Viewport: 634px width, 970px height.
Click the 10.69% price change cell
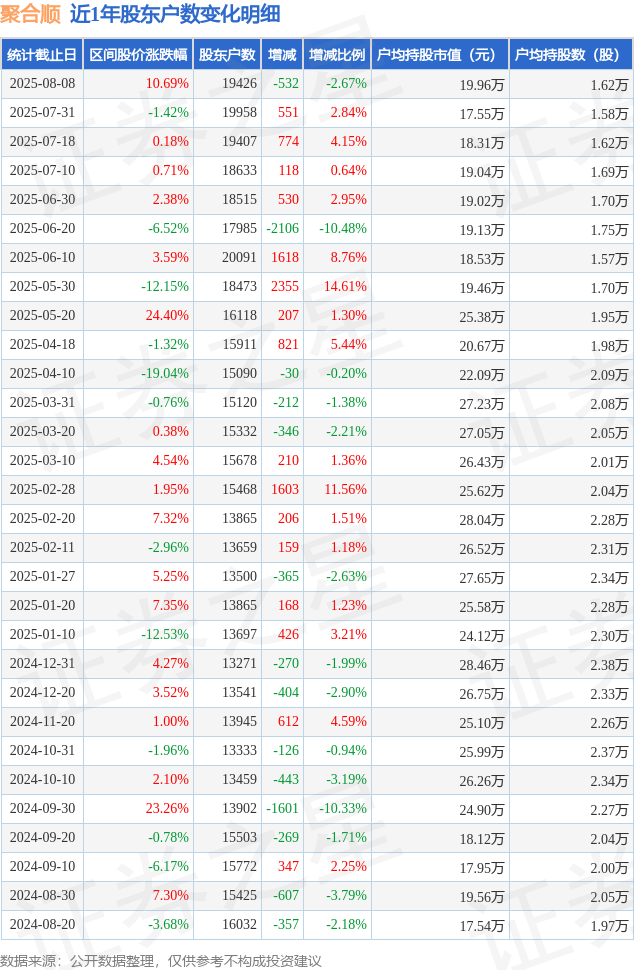click(x=167, y=84)
